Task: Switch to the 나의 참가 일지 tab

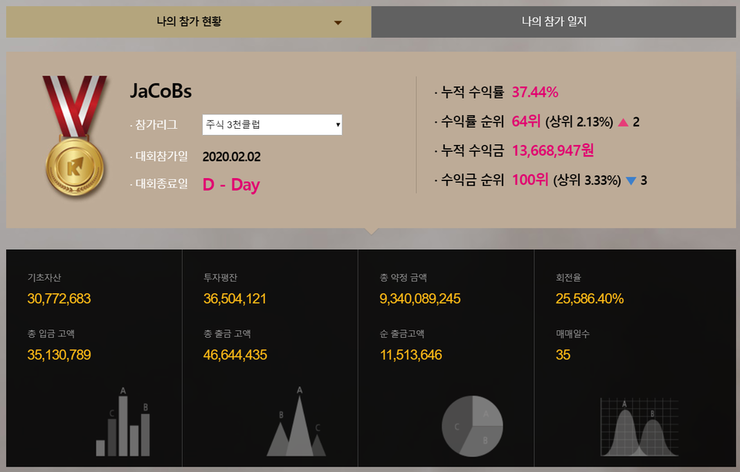Action: pos(554,22)
